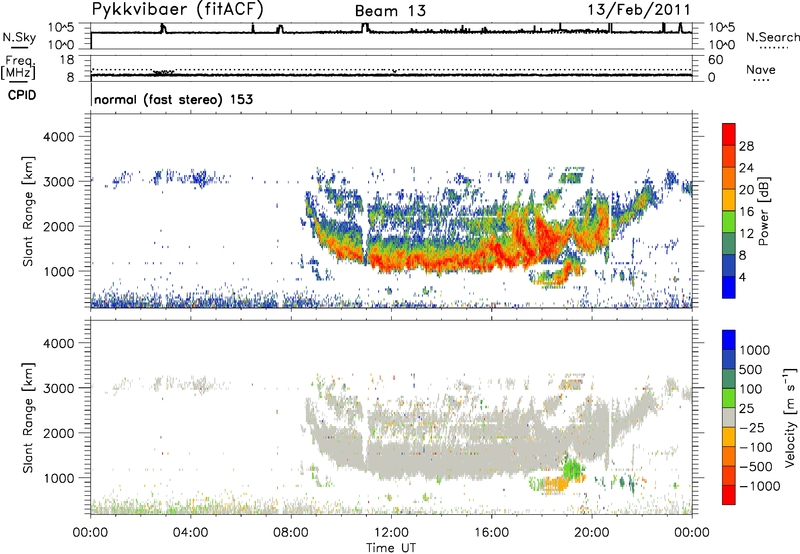The image size is (800, 554).
Task: Click the green velocity patch near 19:00
Action: pos(573,468)
